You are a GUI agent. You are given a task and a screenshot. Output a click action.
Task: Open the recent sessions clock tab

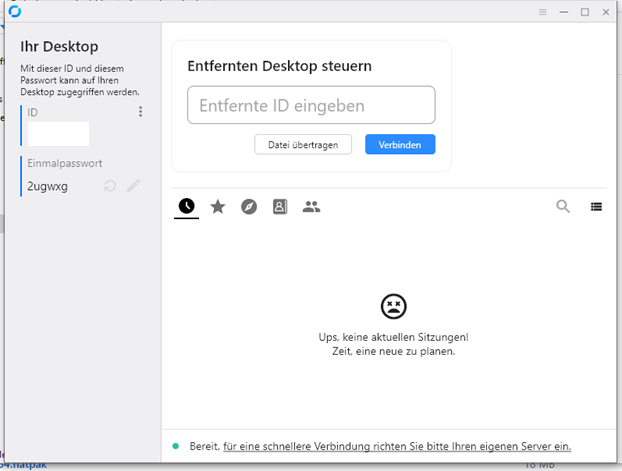(186, 206)
